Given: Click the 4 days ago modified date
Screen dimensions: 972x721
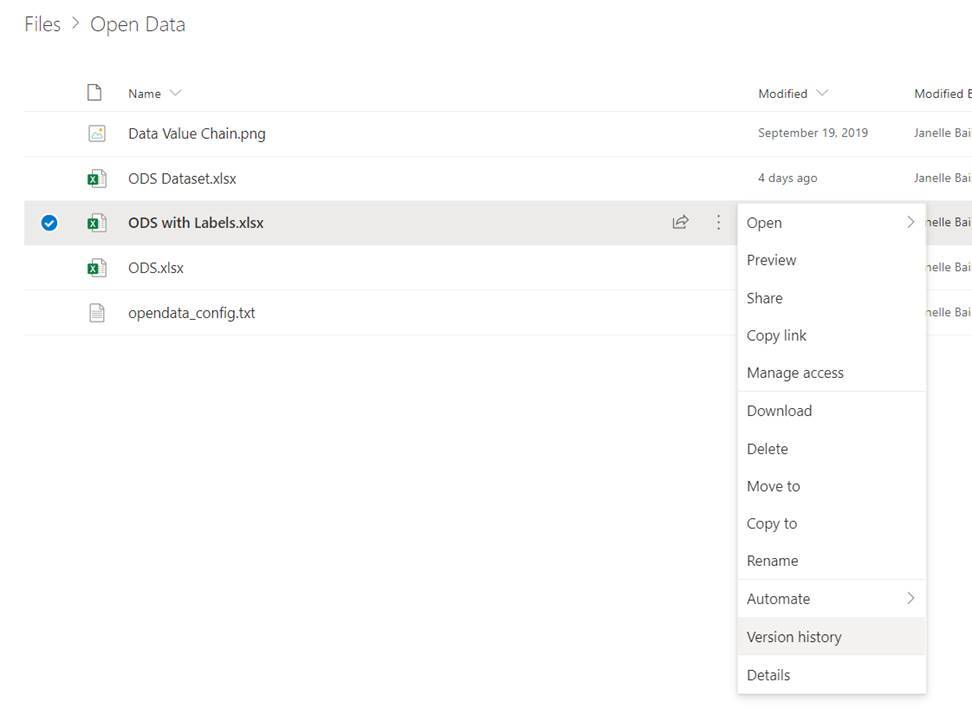Looking at the screenshot, I should click(787, 179).
